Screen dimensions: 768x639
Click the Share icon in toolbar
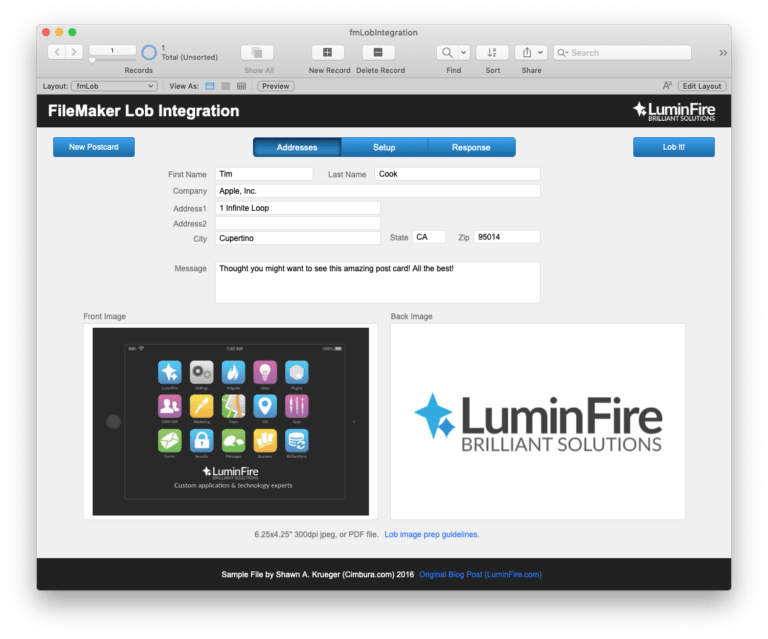[526, 52]
